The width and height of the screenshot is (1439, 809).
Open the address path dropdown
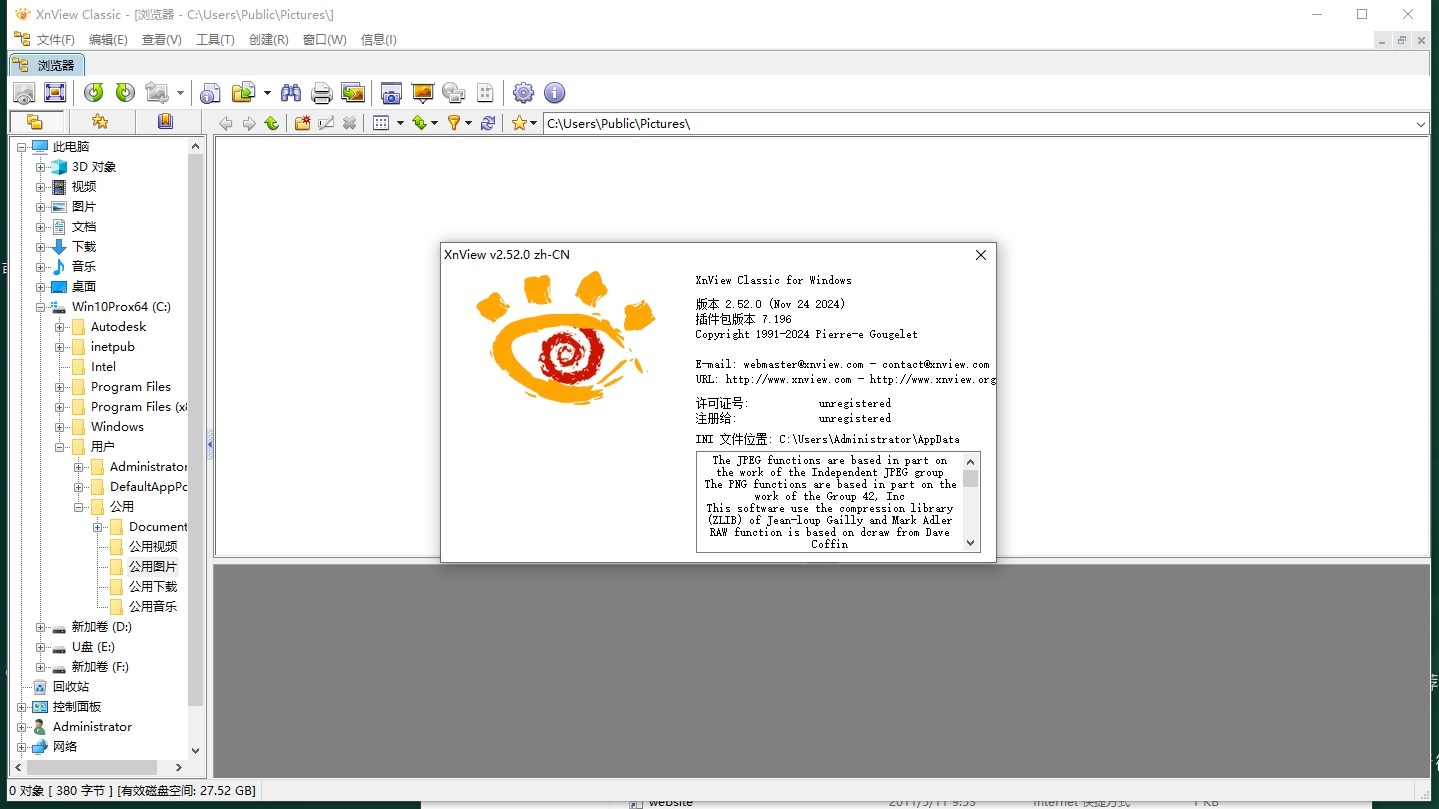[x=1421, y=124]
